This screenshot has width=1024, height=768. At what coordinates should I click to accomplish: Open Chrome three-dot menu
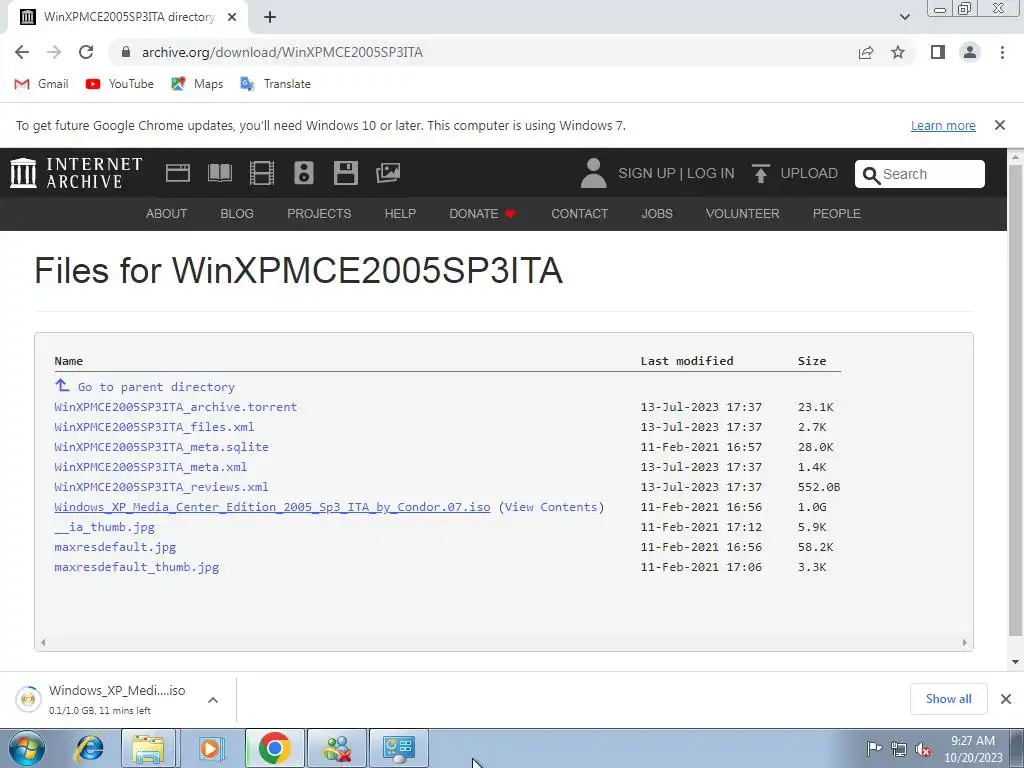pyautogui.click(x=1002, y=52)
